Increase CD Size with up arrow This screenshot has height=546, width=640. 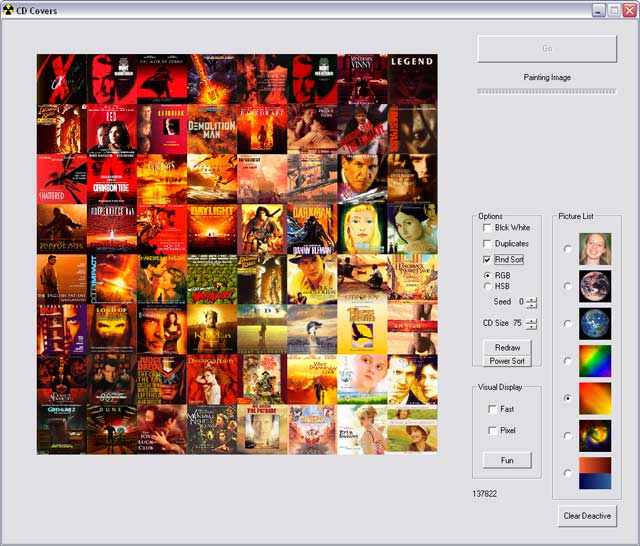(531, 321)
